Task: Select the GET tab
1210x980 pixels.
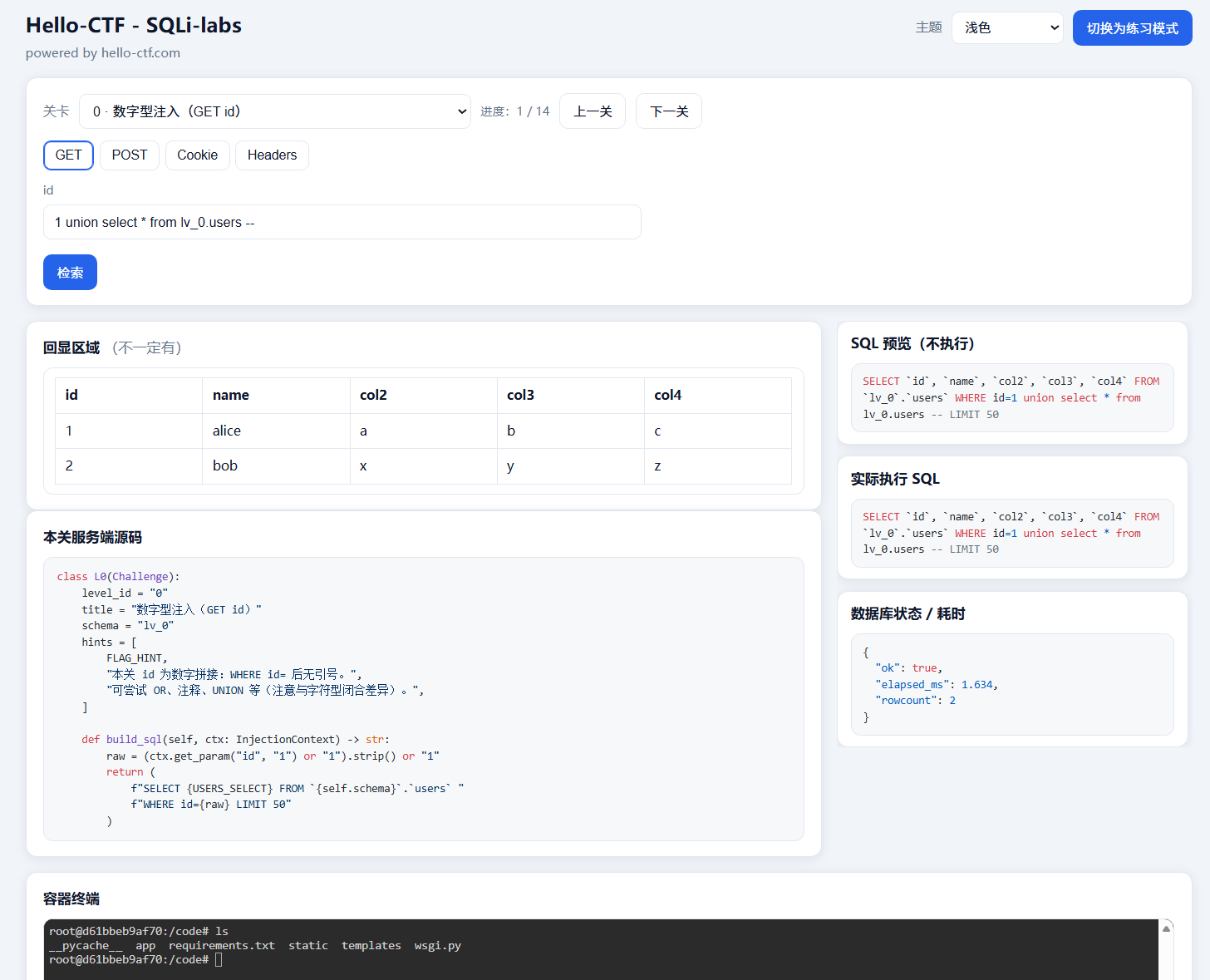Action: point(68,155)
